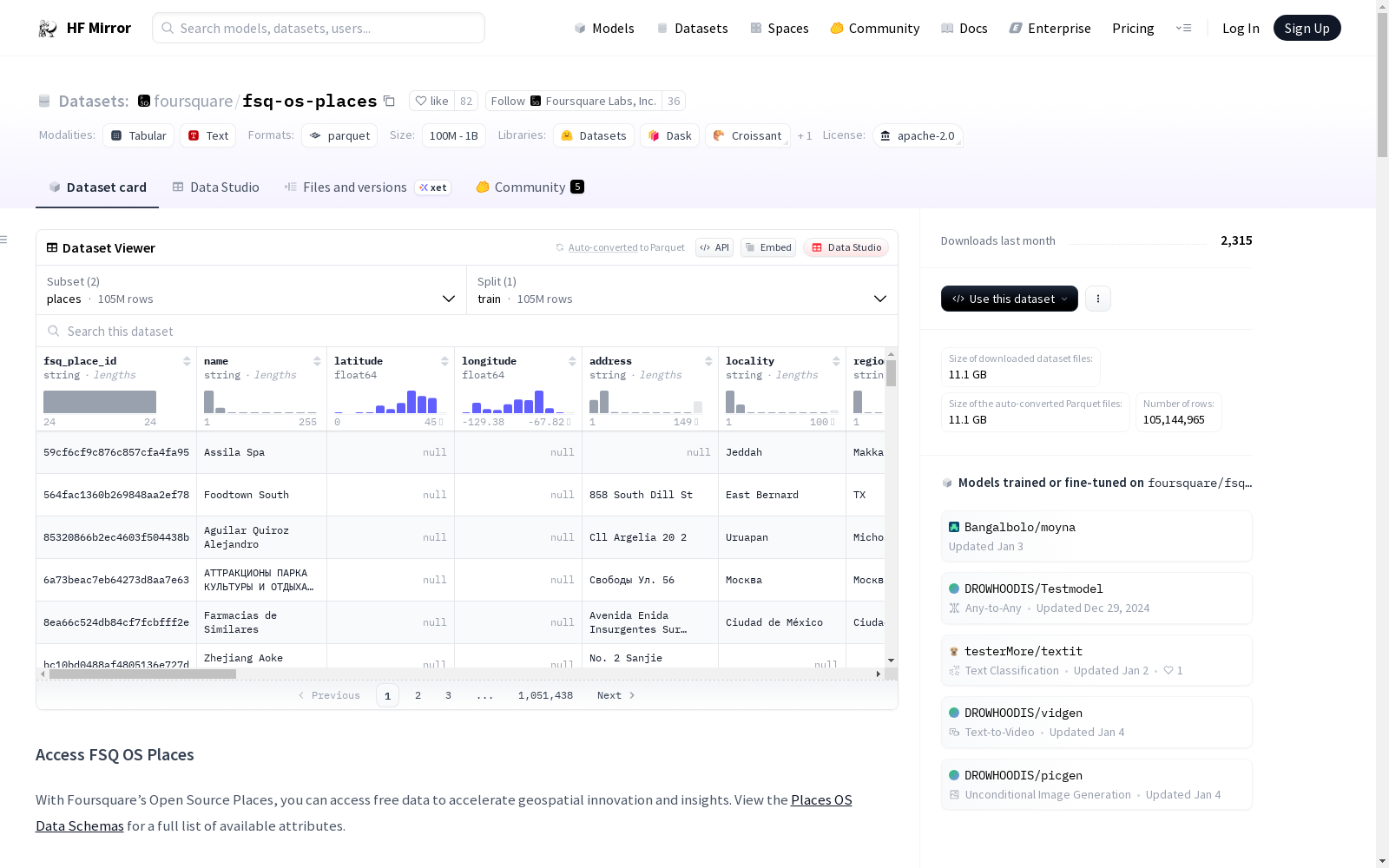Click the fsq_place_id length histogram bar
The image size is (1389, 868).
100,402
